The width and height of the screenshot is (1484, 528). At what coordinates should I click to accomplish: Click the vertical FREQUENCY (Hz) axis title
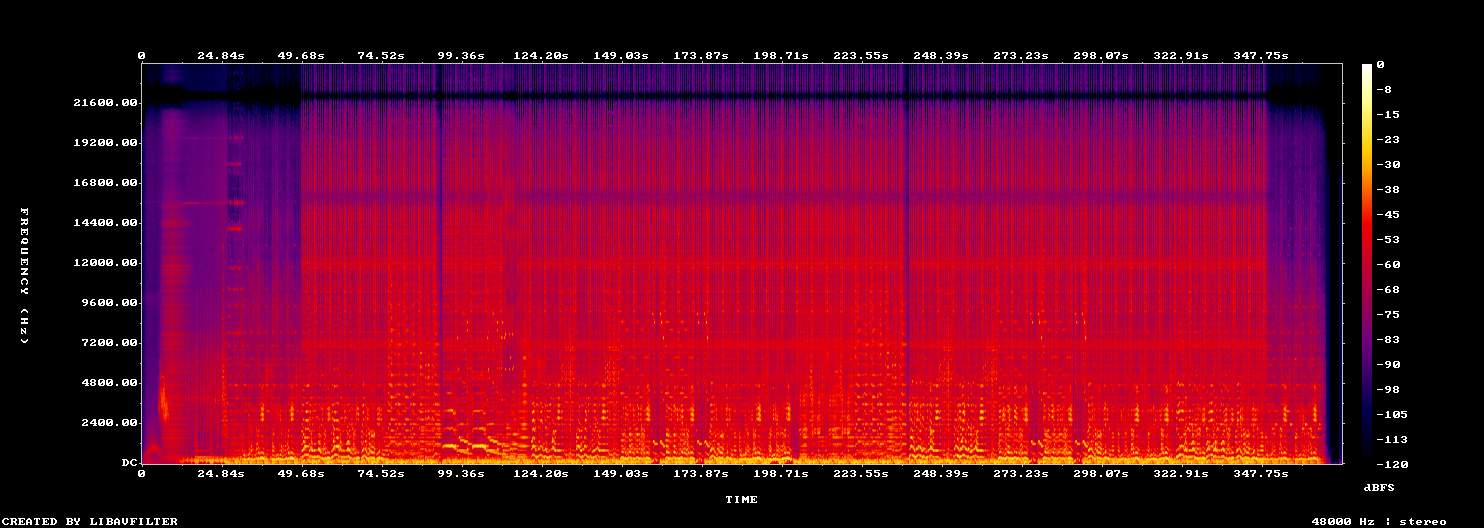pos(24,276)
